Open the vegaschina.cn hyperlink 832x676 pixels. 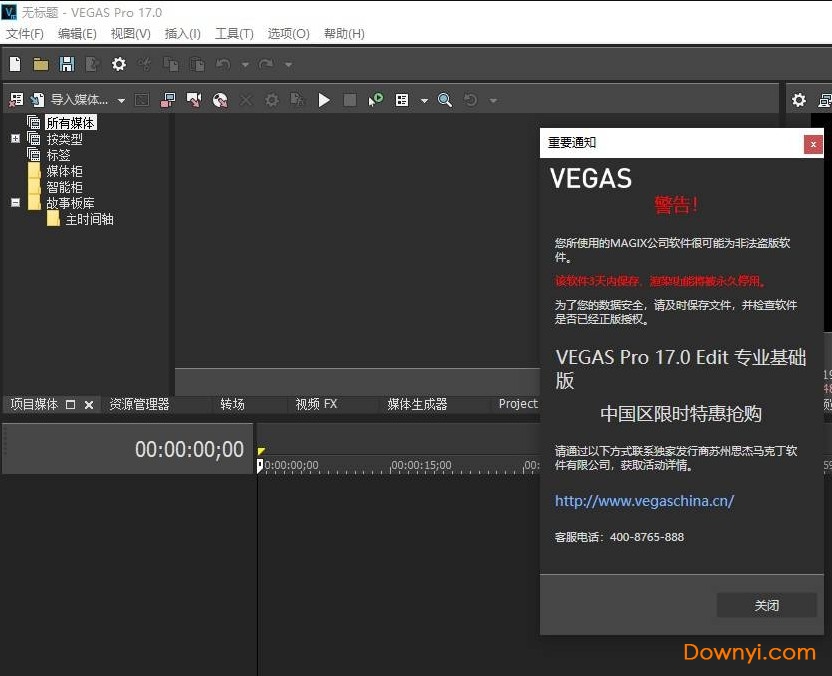click(644, 501)
